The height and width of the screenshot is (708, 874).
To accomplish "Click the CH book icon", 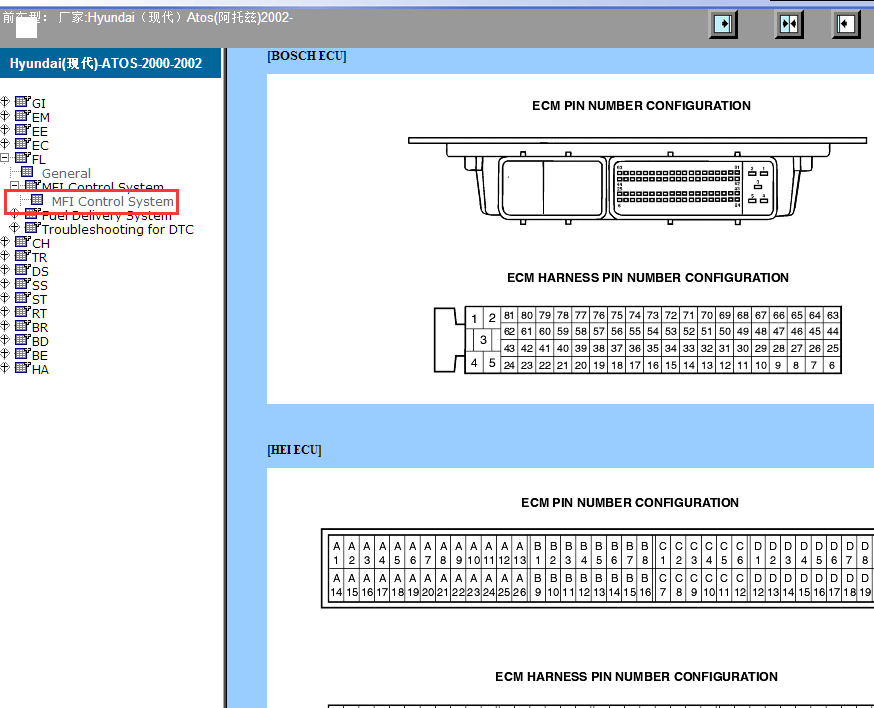I will click(22, 241).
